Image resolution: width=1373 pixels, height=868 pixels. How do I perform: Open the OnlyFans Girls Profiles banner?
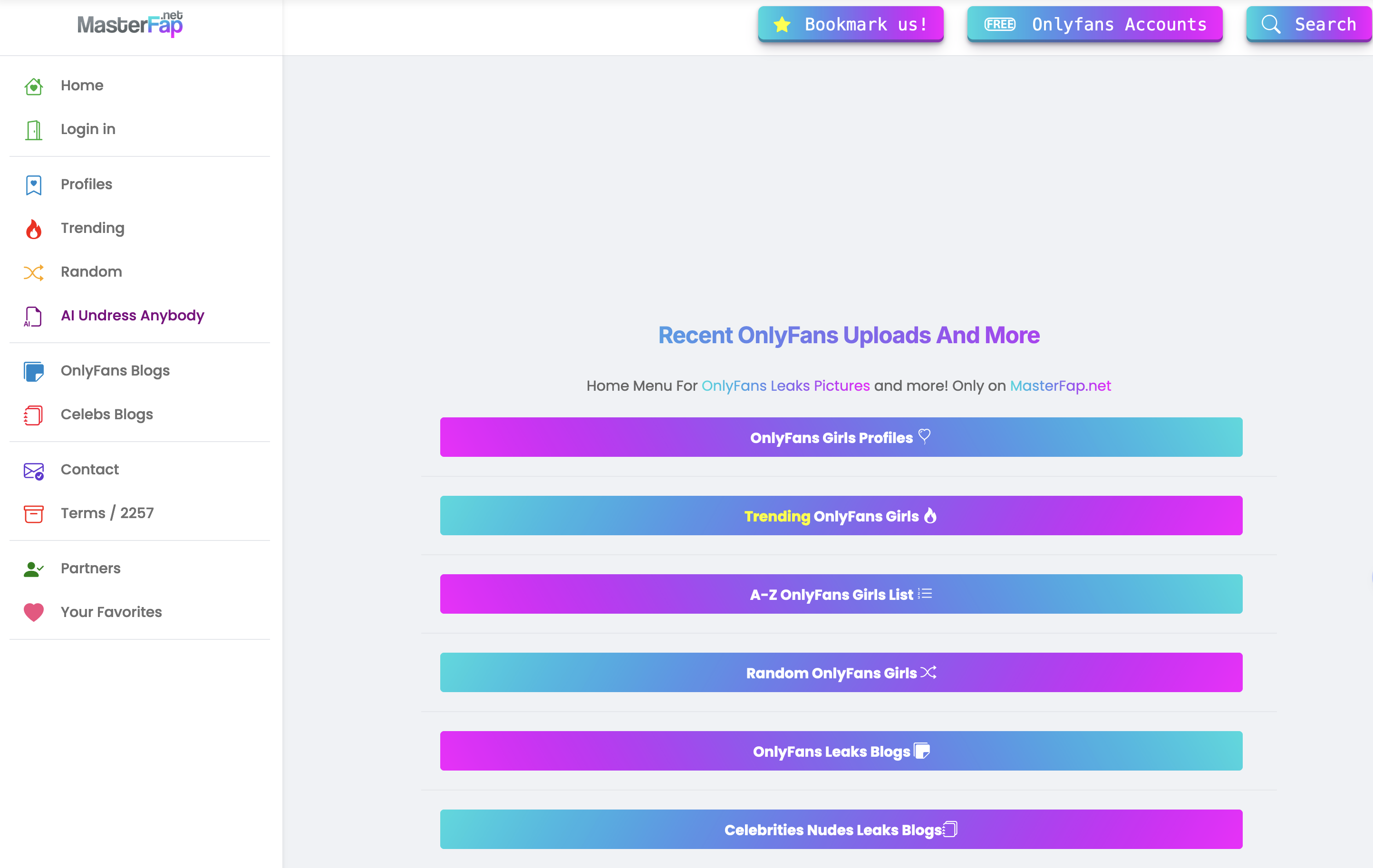click(x=841, y=437)
